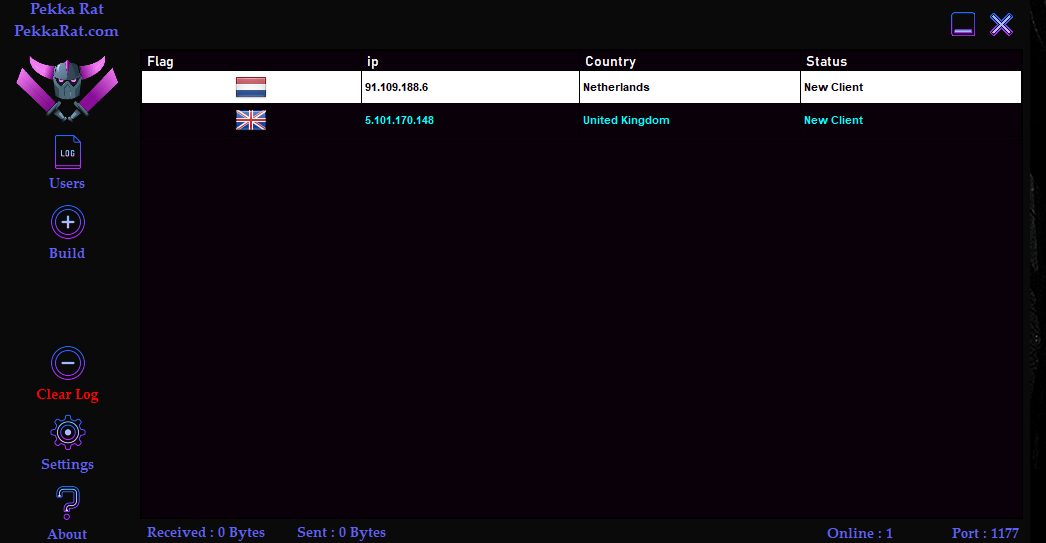
Task: Close the window with the X button
Action: click(x=1001, y=25)
